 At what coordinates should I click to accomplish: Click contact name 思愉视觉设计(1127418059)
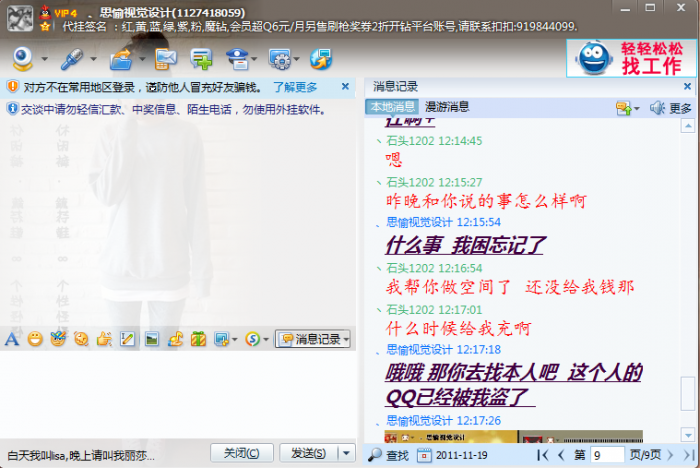click(x=172, y=13)
